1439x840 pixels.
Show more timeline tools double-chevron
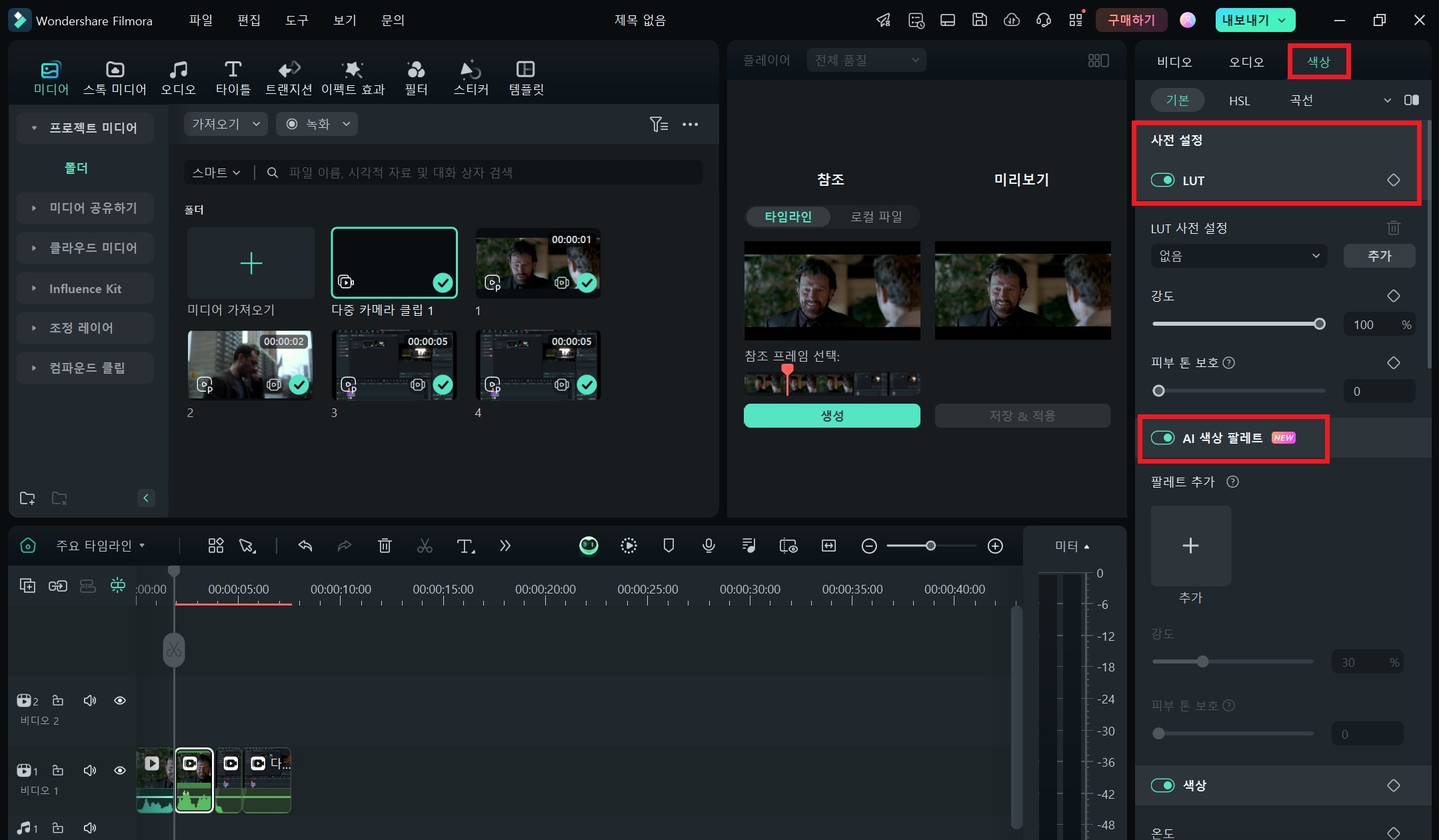(x=505, y=546)
